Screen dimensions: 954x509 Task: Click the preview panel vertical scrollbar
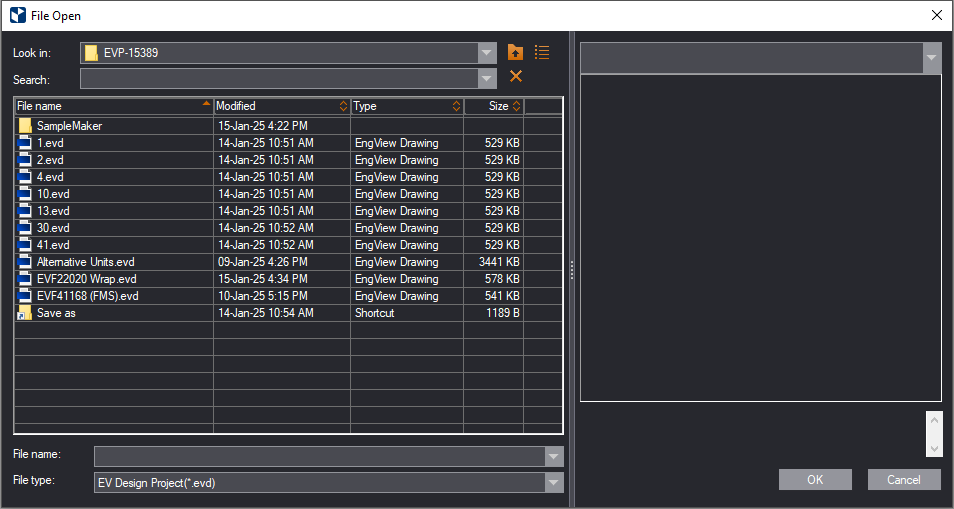tap(934, 434)
